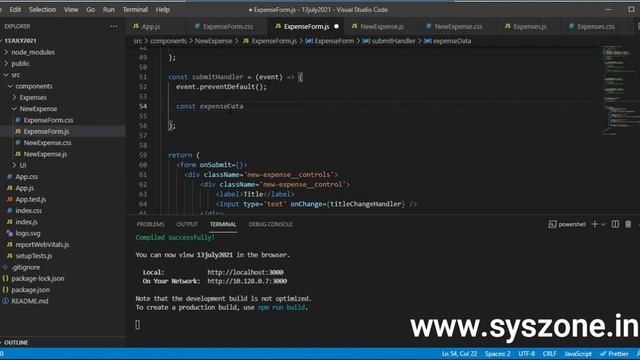The image size is (640, 360).
Task: Open App.test.js file in explorer
Action: pyautogui.click(x=31, y=199)
